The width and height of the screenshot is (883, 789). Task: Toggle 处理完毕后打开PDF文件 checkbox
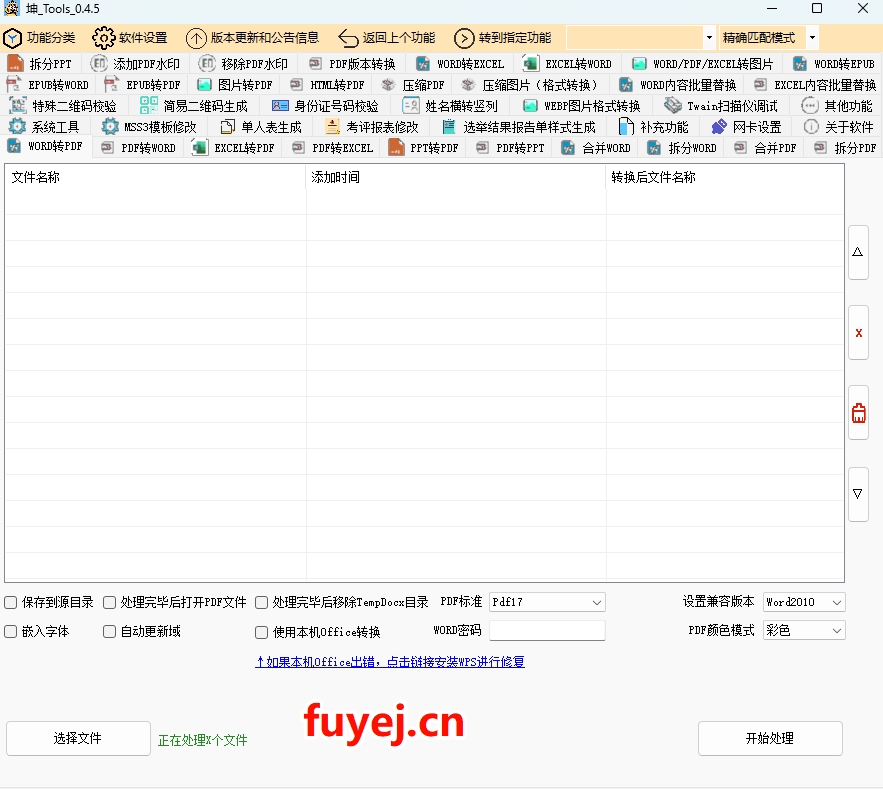pyautogui.click(x=109, y=603)
